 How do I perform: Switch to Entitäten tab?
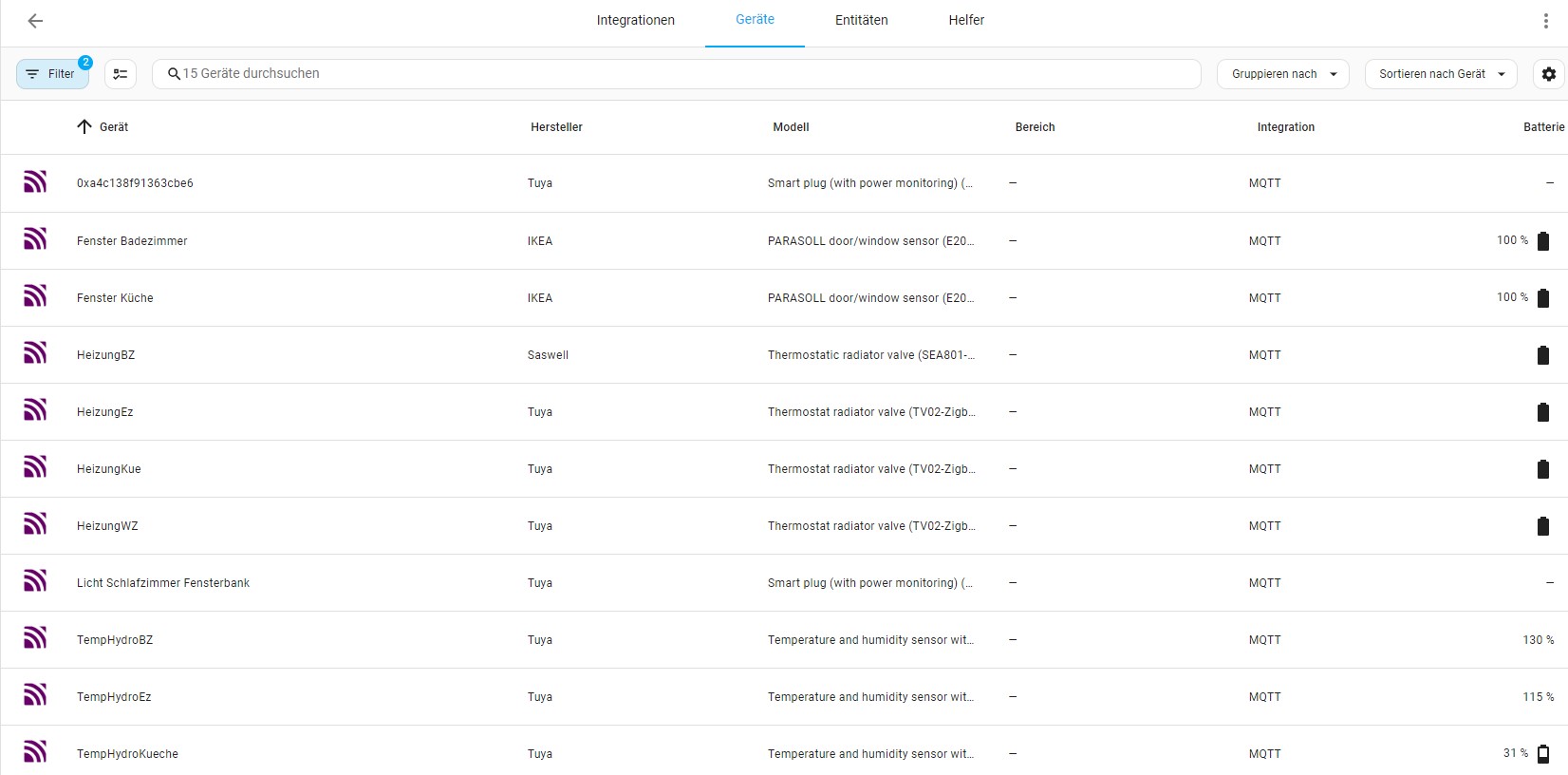pos(862,20)
